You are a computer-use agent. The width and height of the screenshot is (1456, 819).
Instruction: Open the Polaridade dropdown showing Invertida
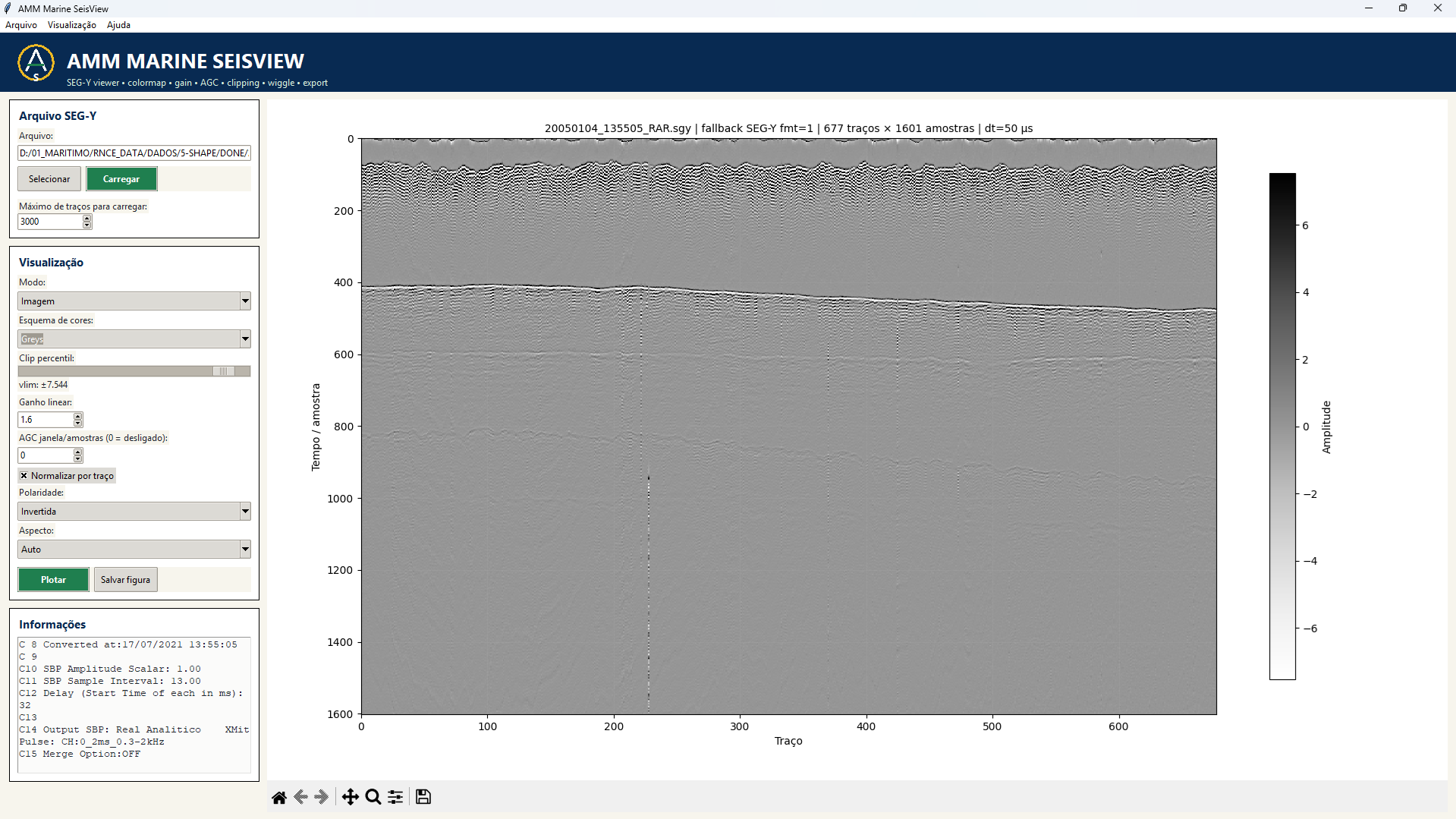(134, 512)
